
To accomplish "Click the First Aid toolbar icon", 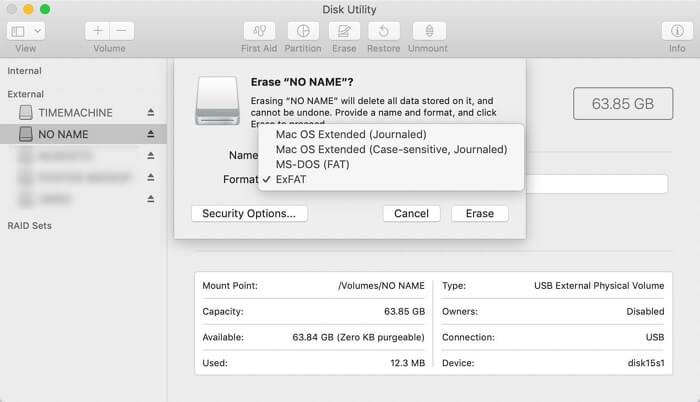I will (x=259, y=31).
